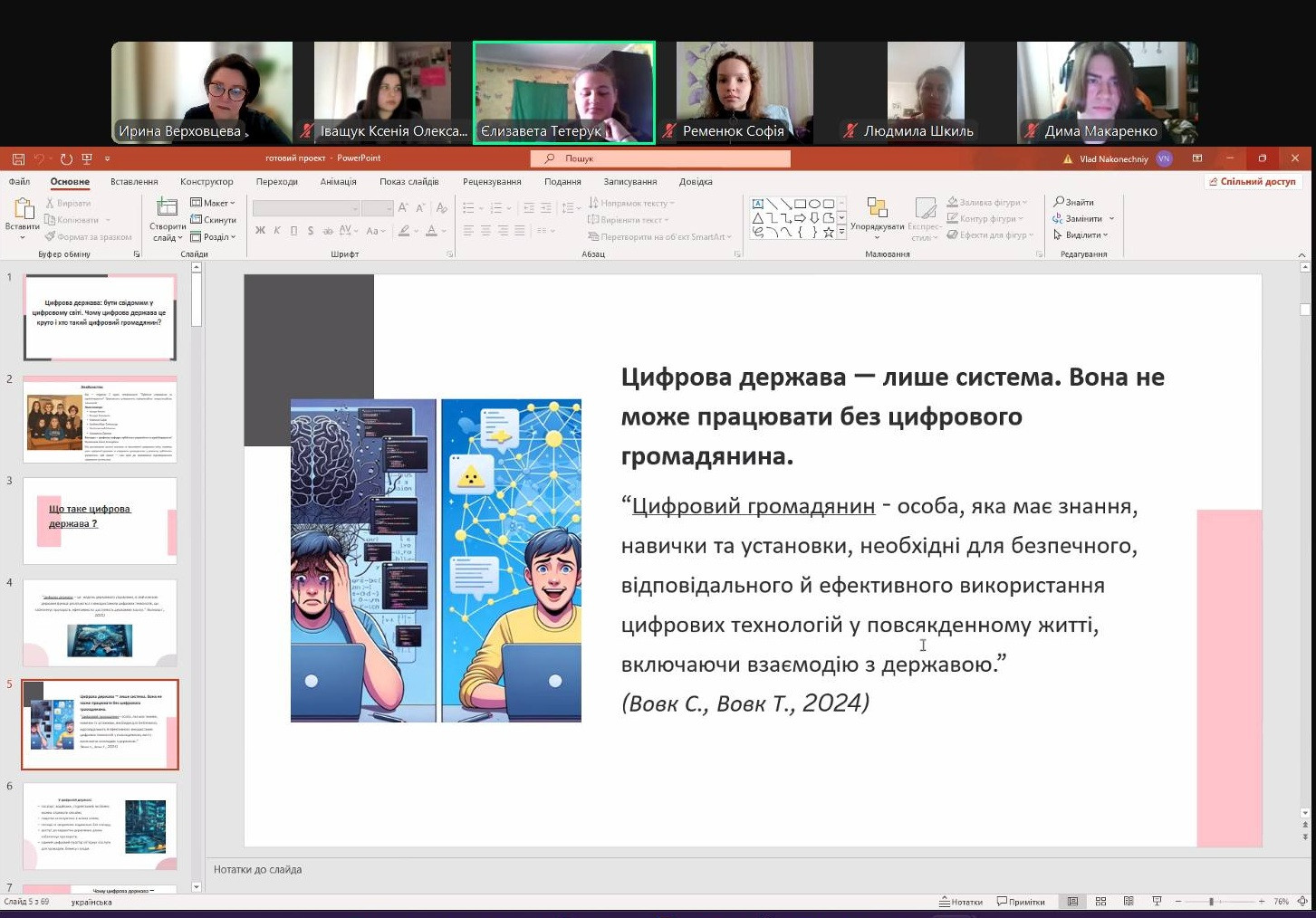Switch to the Конструктор tab
The image size is (1316, 918).
[x=207, y=182]
